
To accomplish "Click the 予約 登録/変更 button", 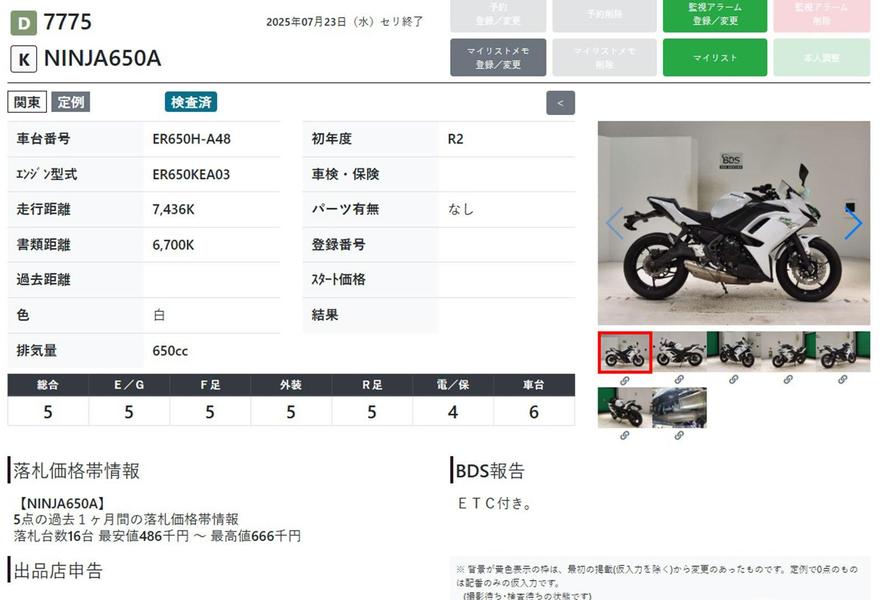I will point(498,15).
